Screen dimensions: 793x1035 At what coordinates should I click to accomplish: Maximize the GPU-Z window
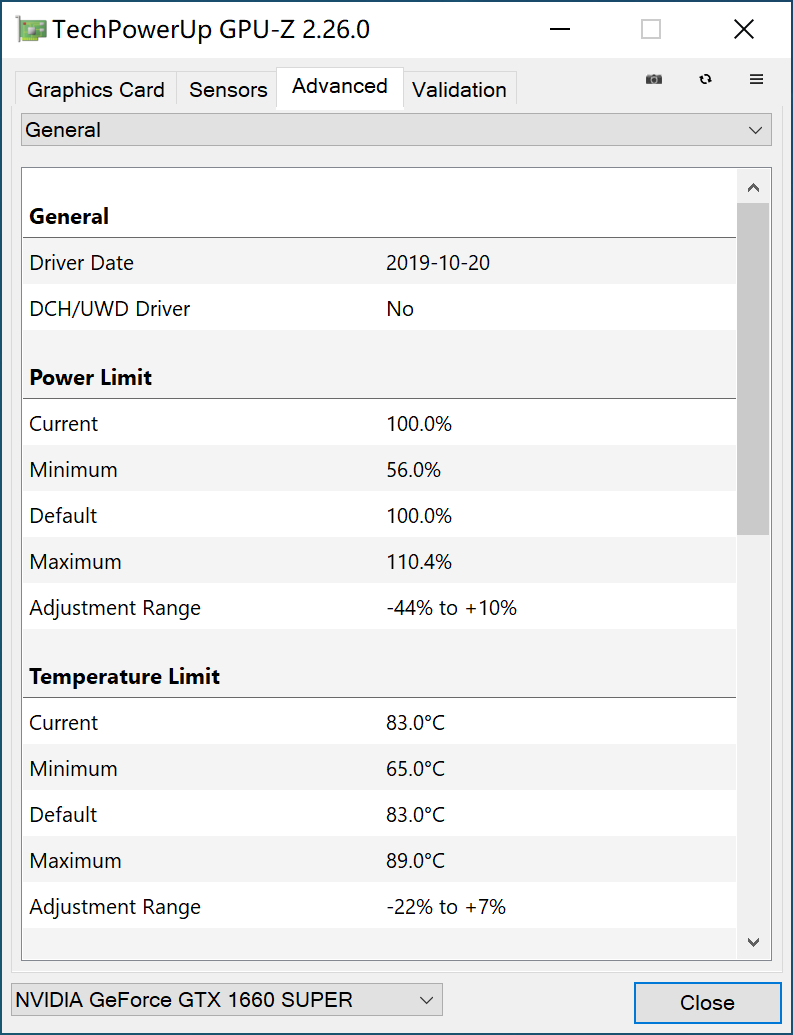[651, 30]
